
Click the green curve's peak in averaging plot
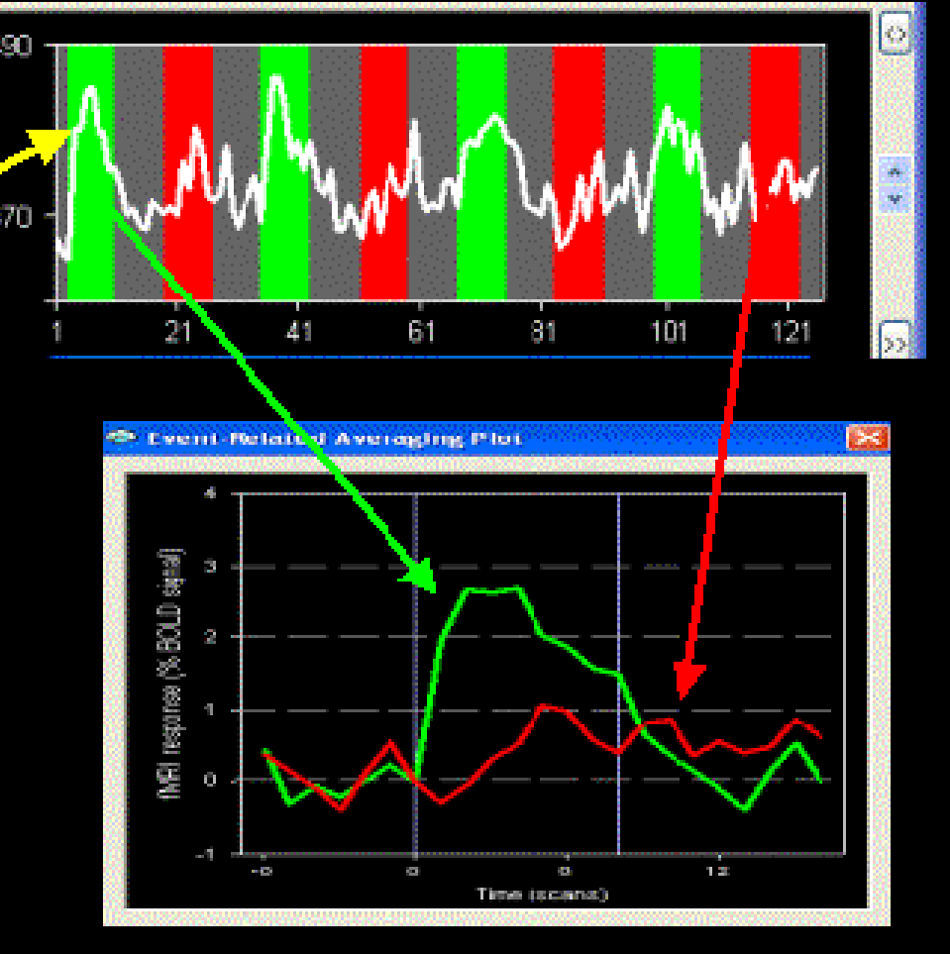coord(492,589)
